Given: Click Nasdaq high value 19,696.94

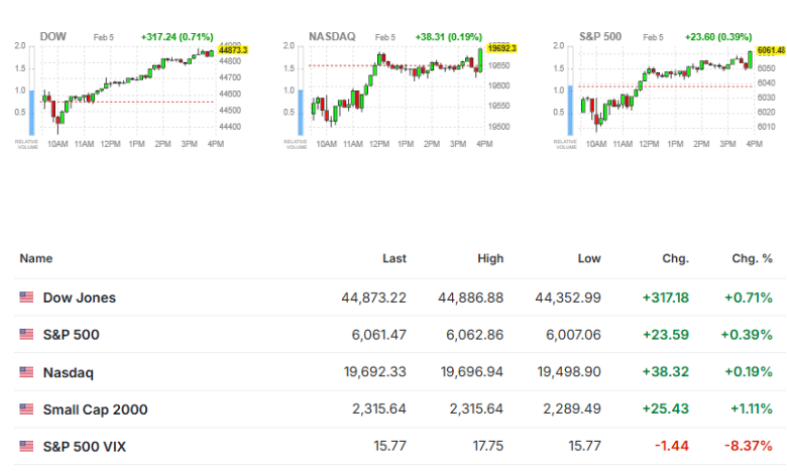Looking at the screenshot, I should [472, 372].
